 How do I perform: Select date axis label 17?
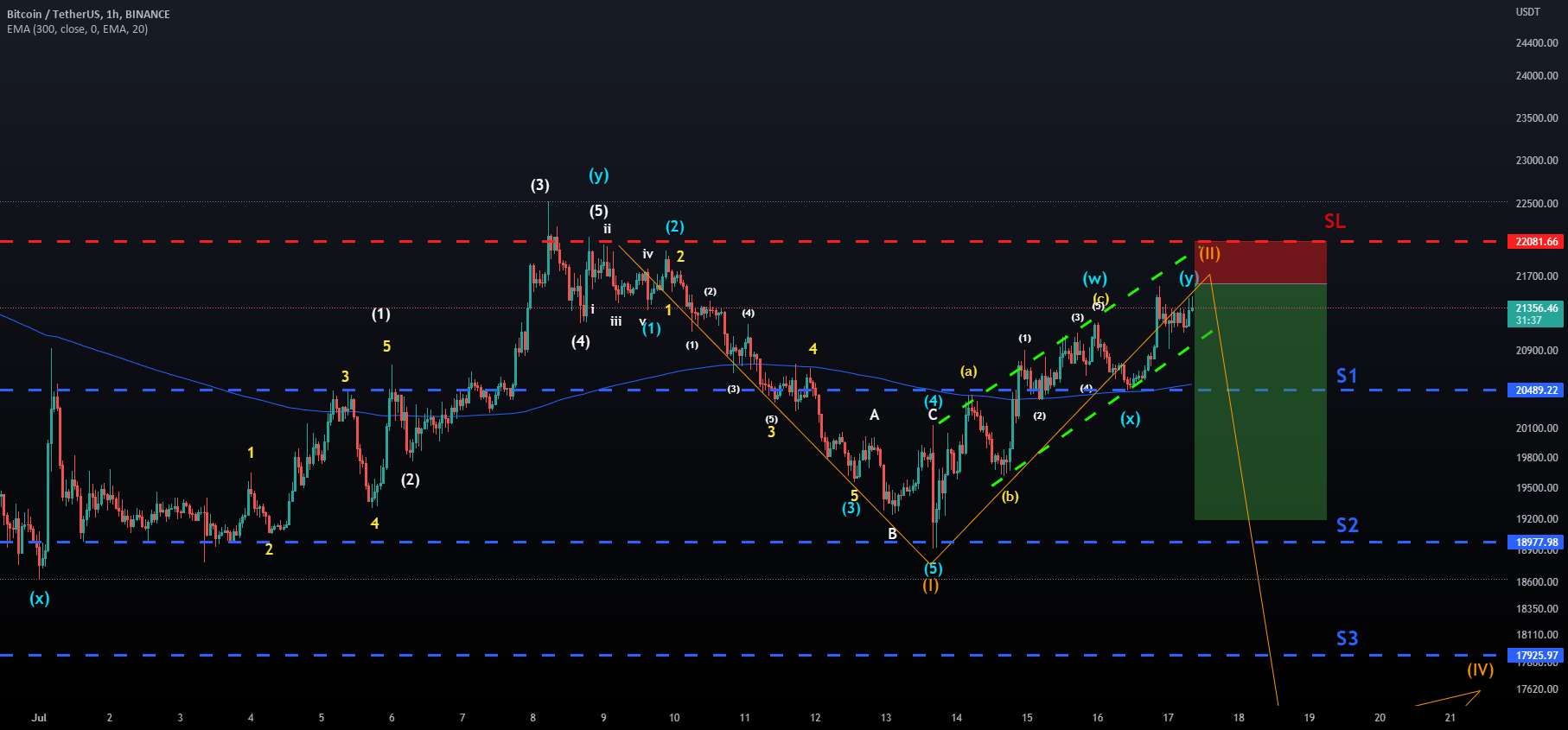click(x=1168, y=718)
